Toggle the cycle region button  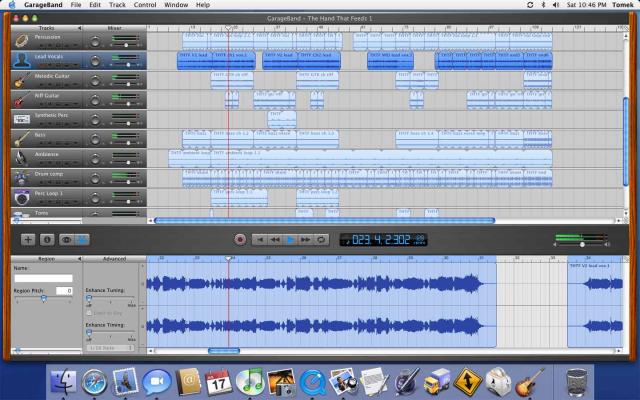321,240
